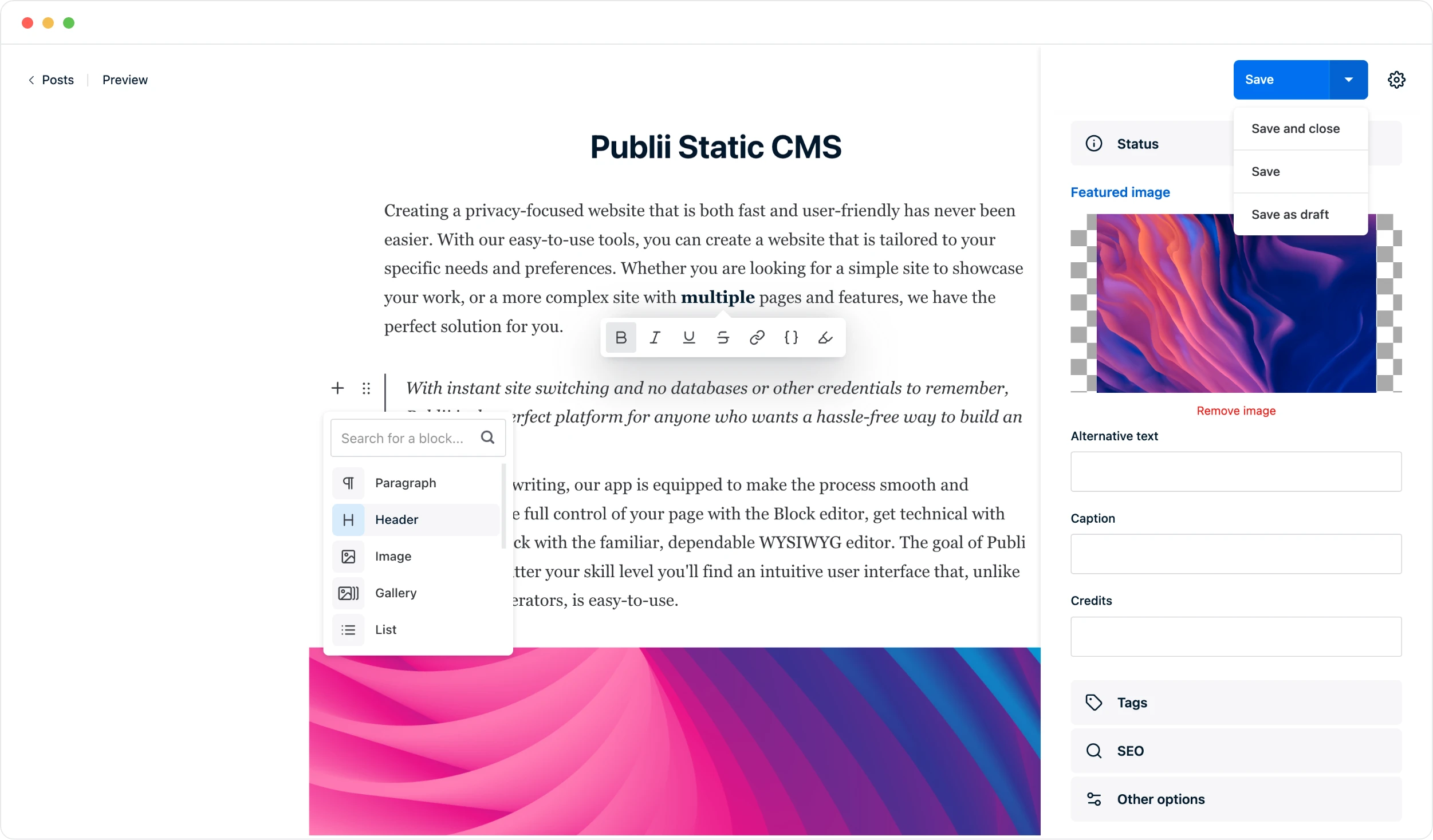Select the Eraser clear formatting icon
The image size is (1433, 840).
pyautogui.click(x=824, y=337)
